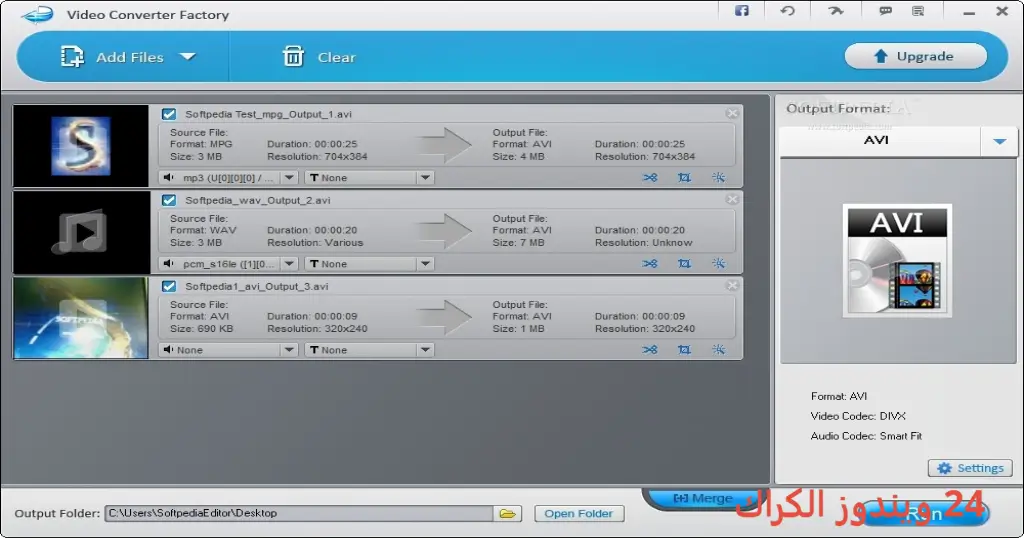
Task: Click the Merge button
Action: pos(702,499)
